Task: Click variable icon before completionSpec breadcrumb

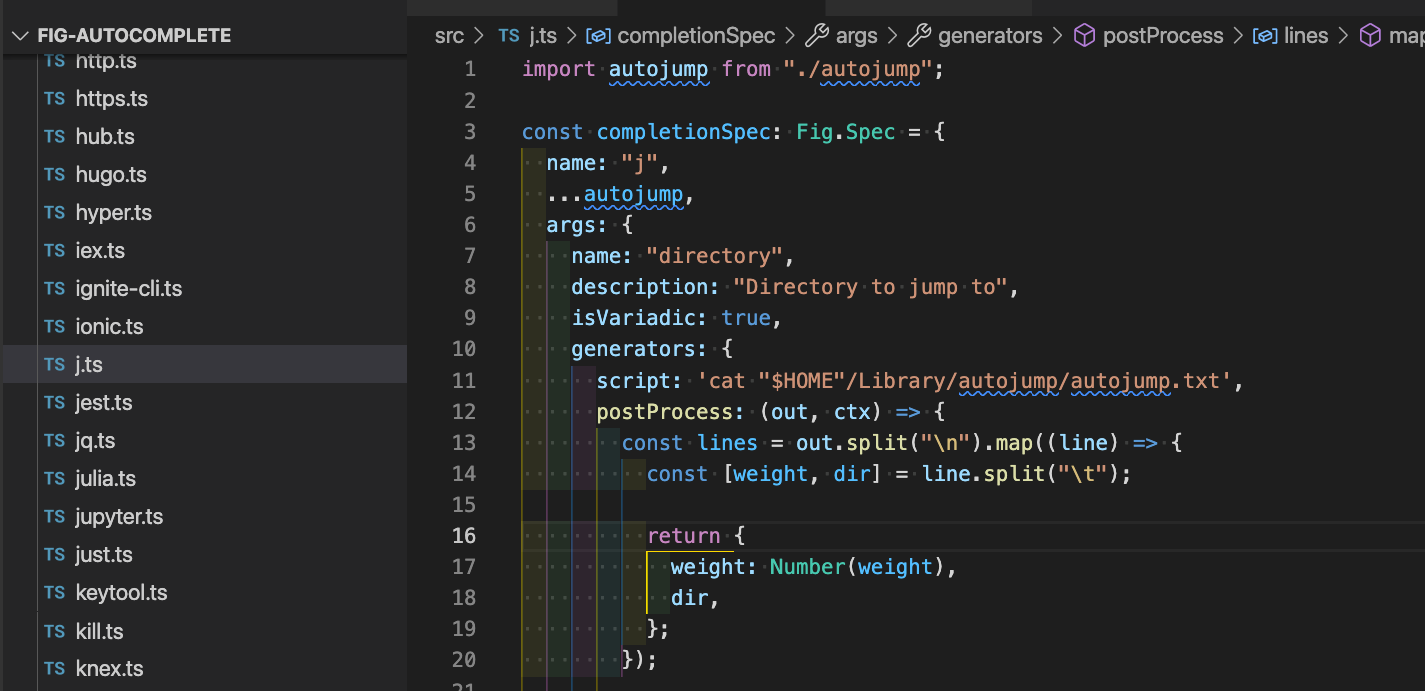Action: click(x=598, y=36)
